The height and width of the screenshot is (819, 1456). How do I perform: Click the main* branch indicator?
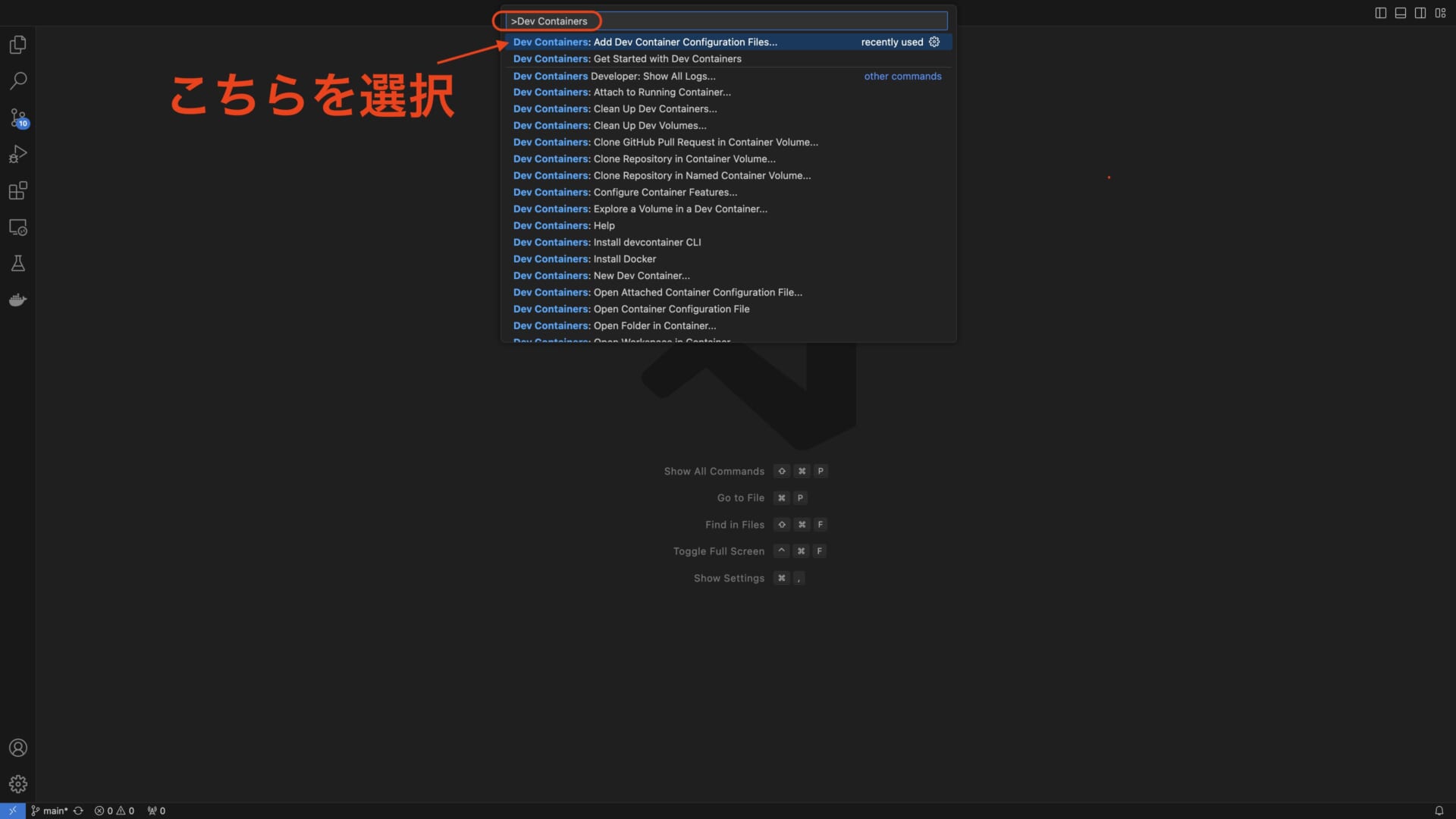pos(49,811)
